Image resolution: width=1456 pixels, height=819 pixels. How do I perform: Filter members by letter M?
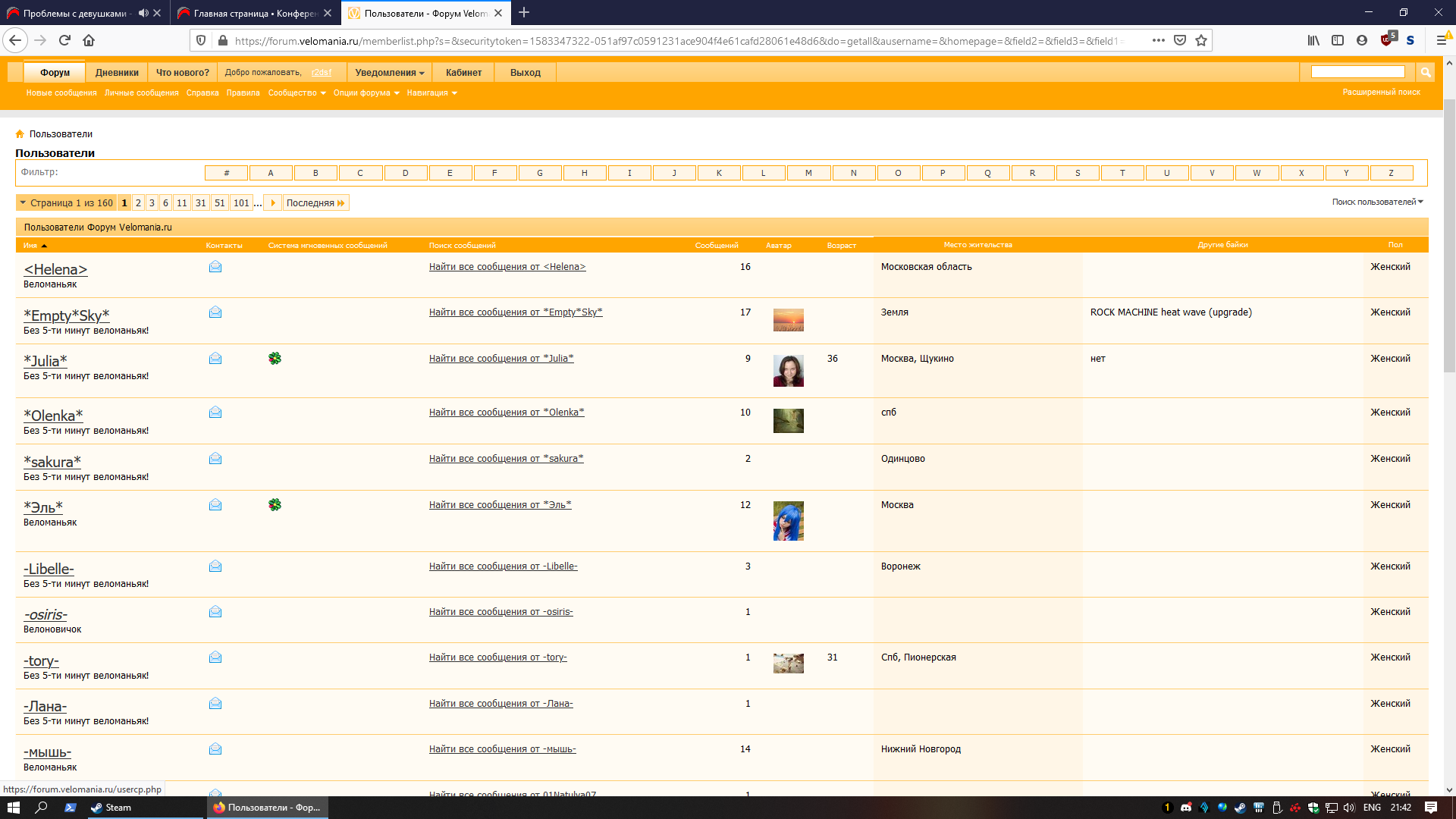point(808,174)
